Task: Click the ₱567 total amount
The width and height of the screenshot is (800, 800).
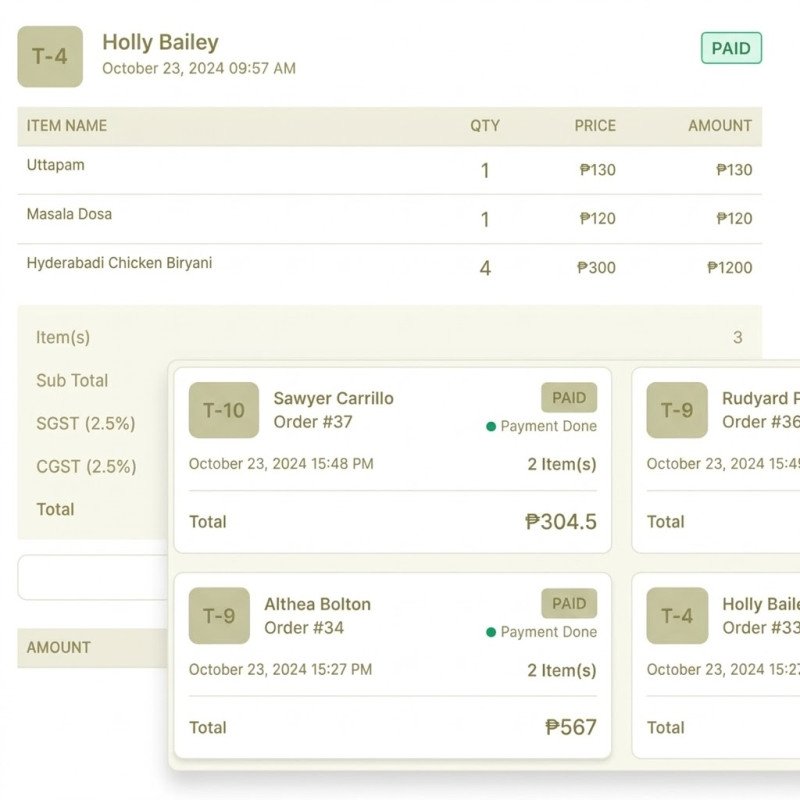Action: (571, 728)
